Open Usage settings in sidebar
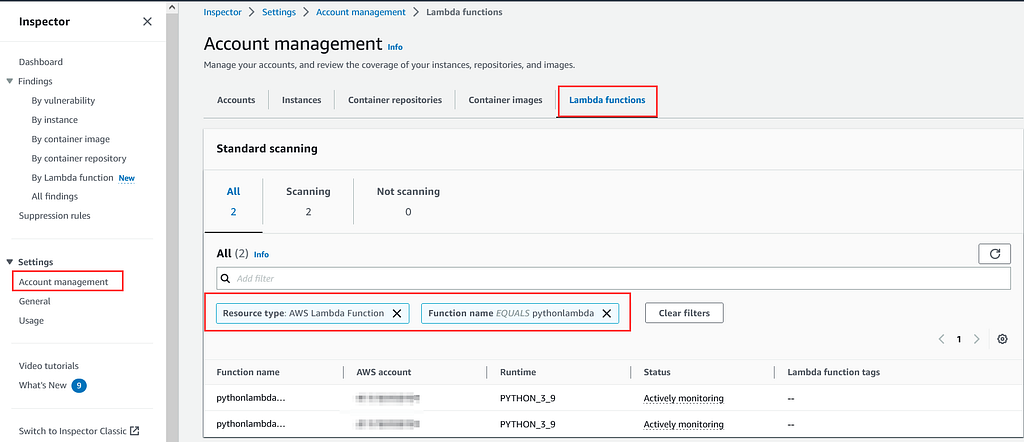Screen dimensions: 1024x442 coord(31,321)
